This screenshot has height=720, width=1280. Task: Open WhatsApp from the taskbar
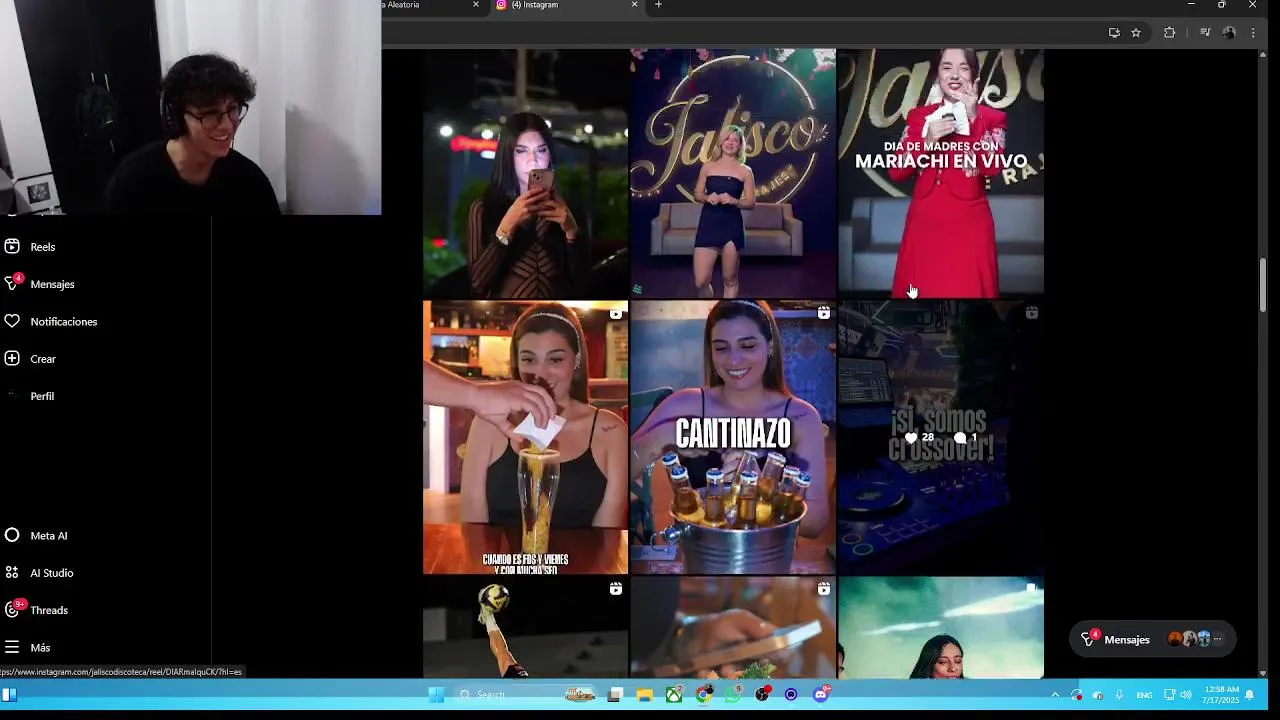pos(733,693)
